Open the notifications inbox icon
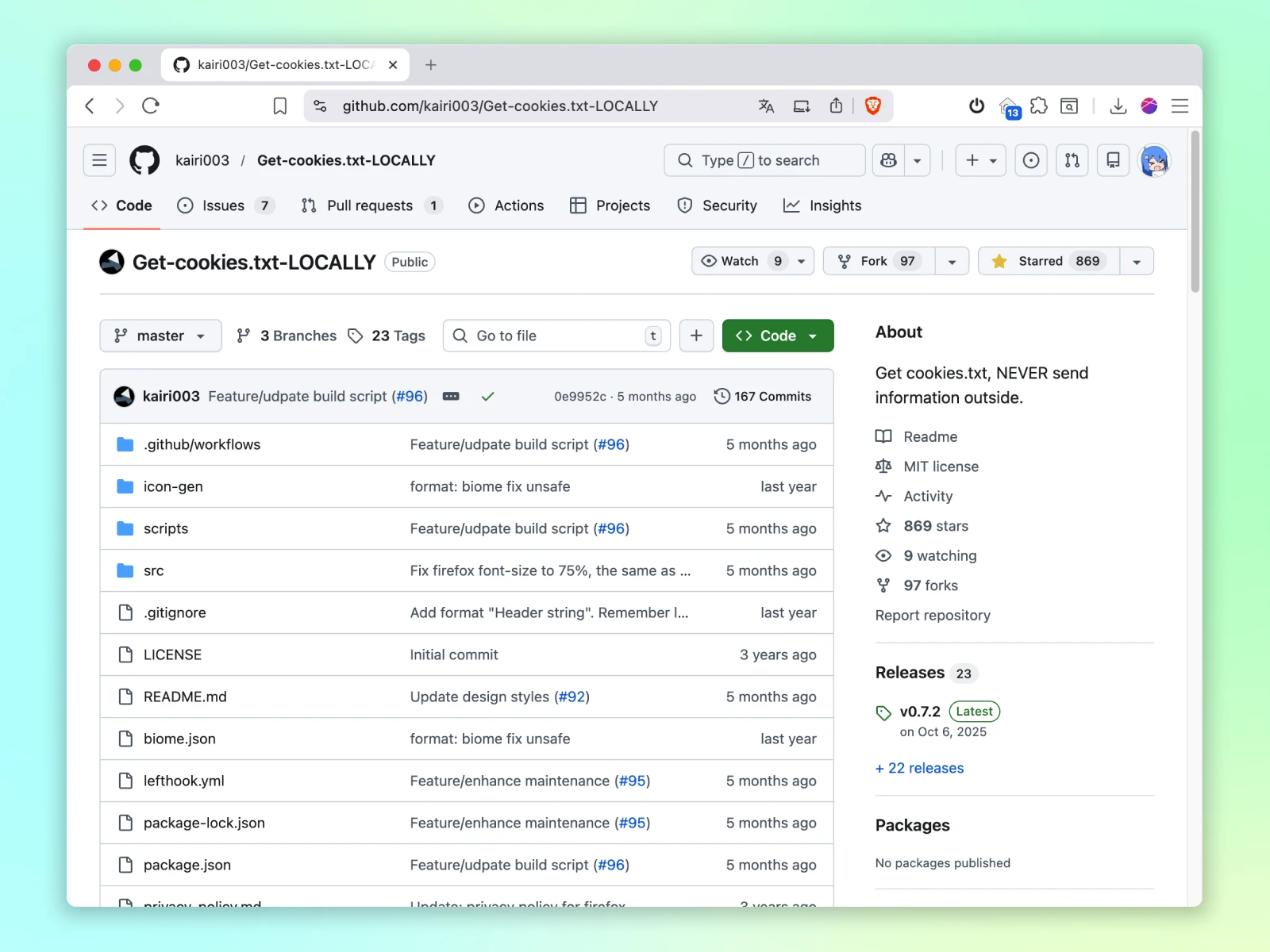 pyautogui.click(x=1113, y=160)
